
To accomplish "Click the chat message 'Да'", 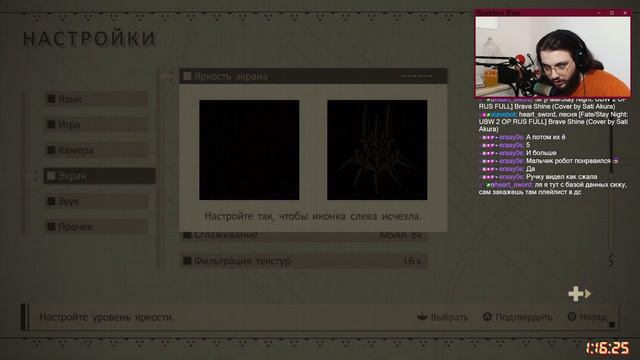I will tap(530, 169).
